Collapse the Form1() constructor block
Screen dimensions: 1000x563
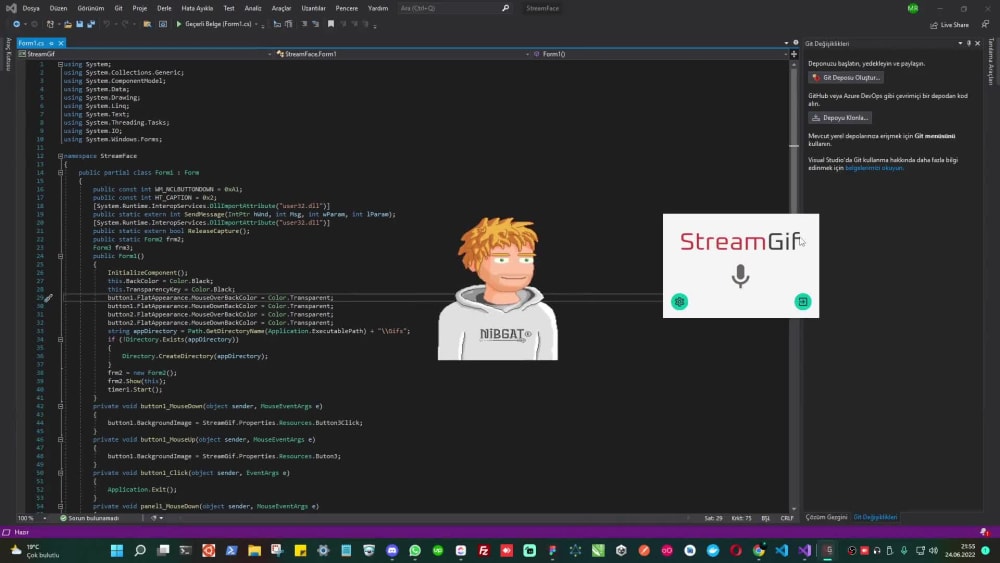coord(61,256)
